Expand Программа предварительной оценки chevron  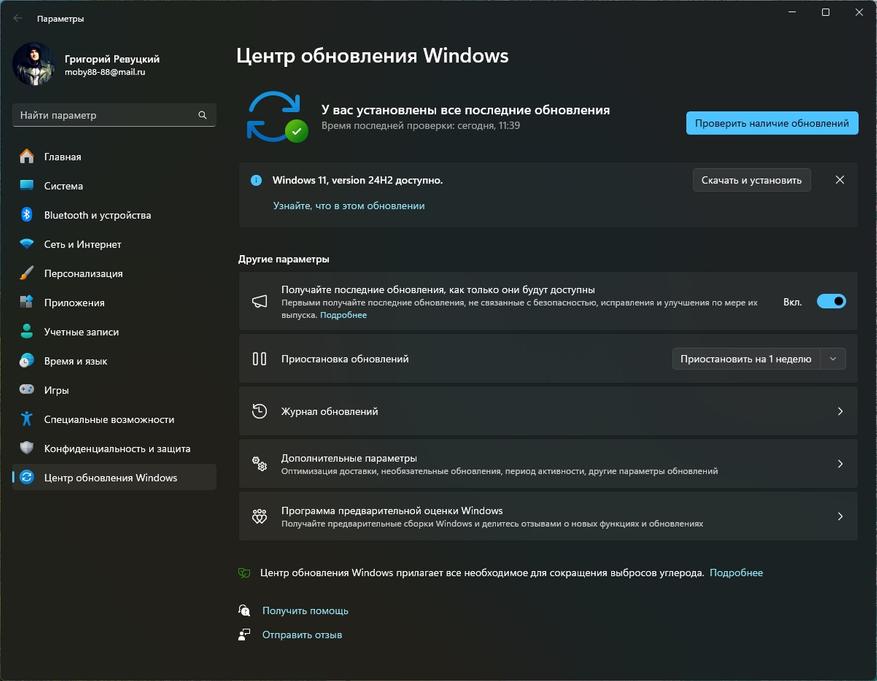coord(840,516)
